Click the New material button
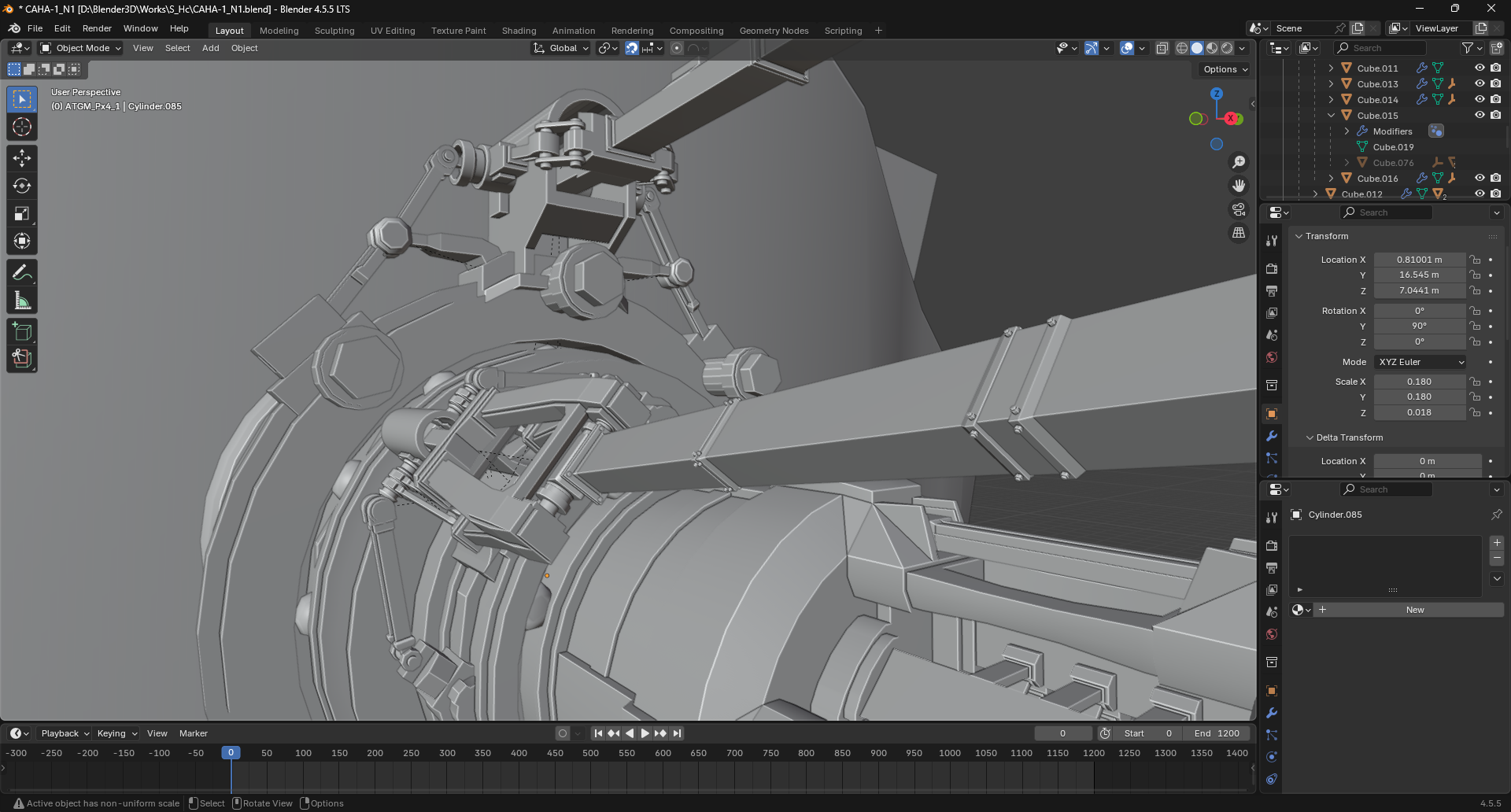 coord(1414,610)
